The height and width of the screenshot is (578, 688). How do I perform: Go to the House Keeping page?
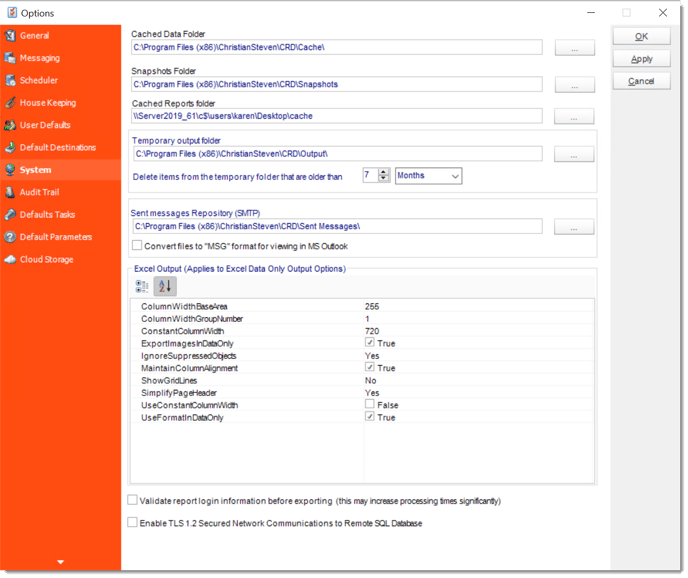pos(48,103)
